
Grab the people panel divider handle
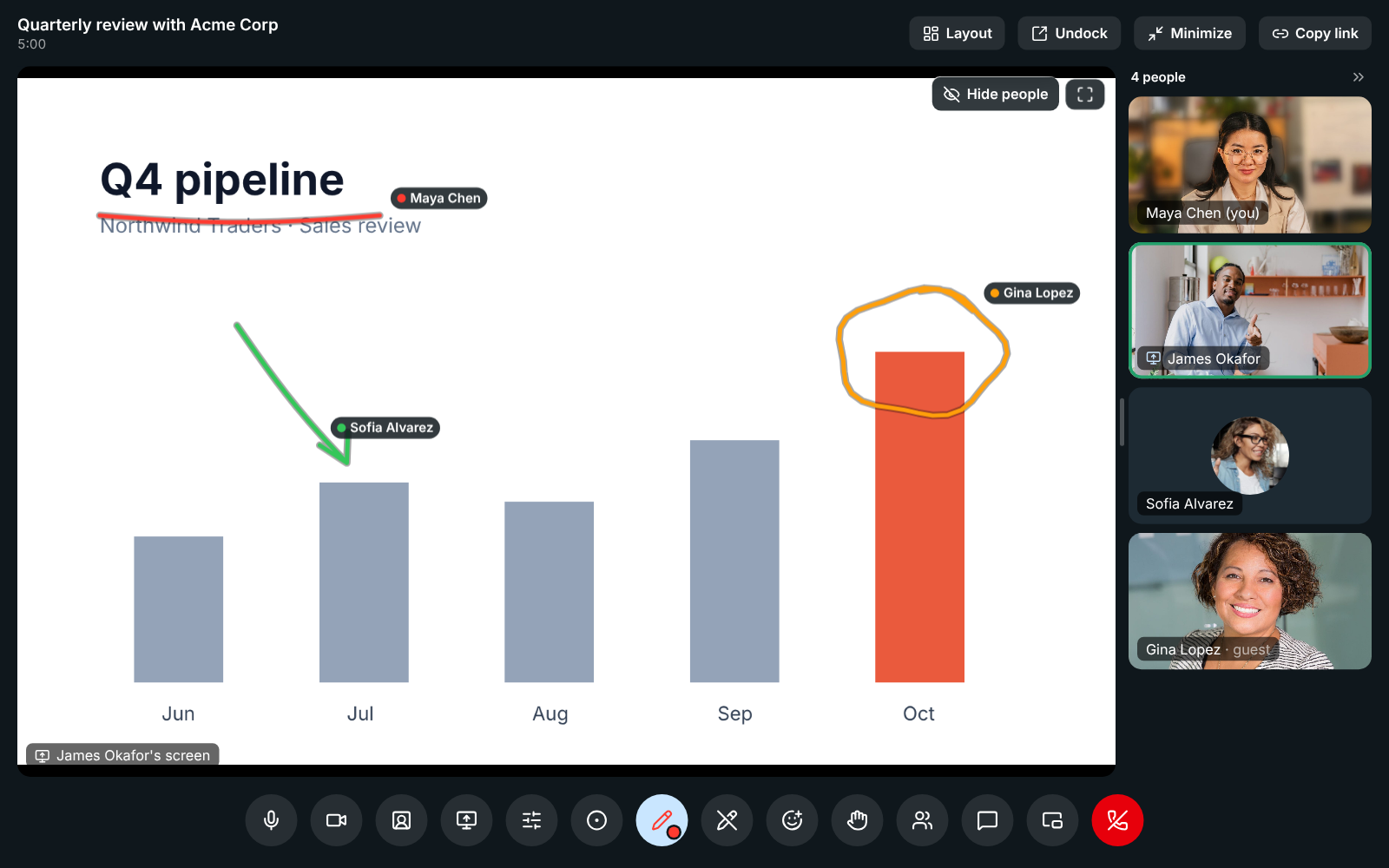1122,422
